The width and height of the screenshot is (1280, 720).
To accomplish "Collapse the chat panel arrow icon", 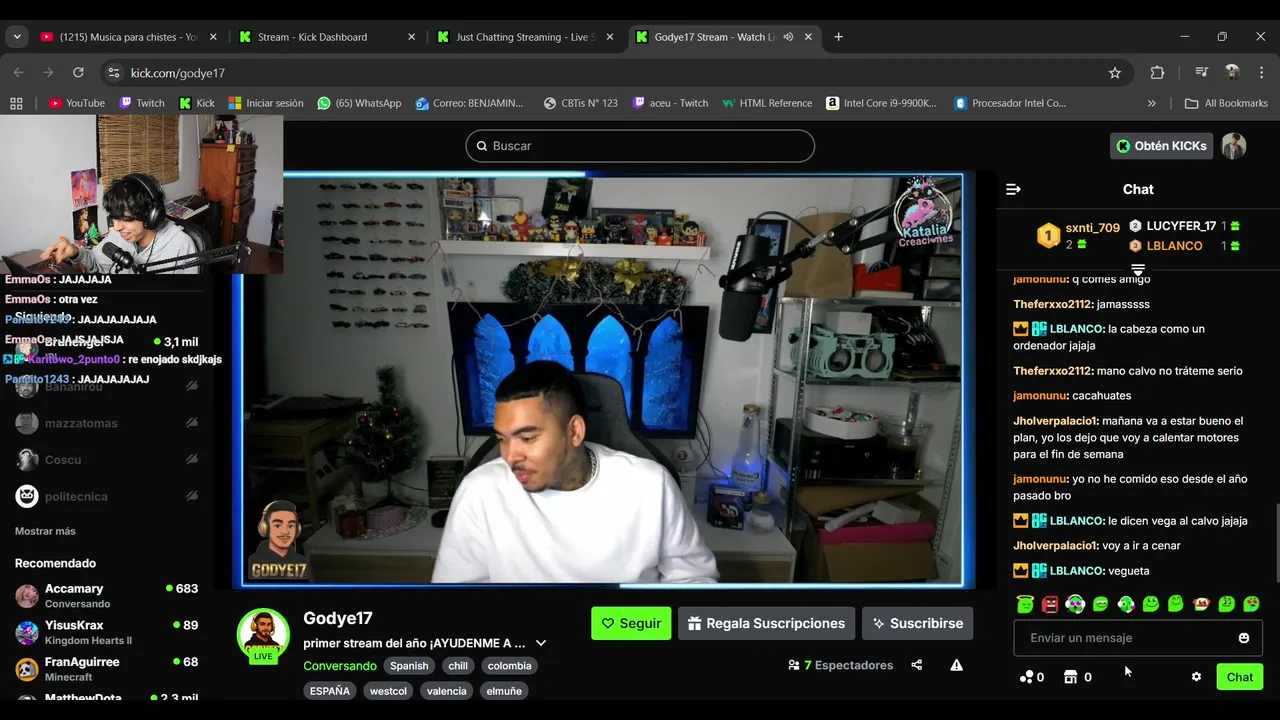I will click(x=1013, y=189).
